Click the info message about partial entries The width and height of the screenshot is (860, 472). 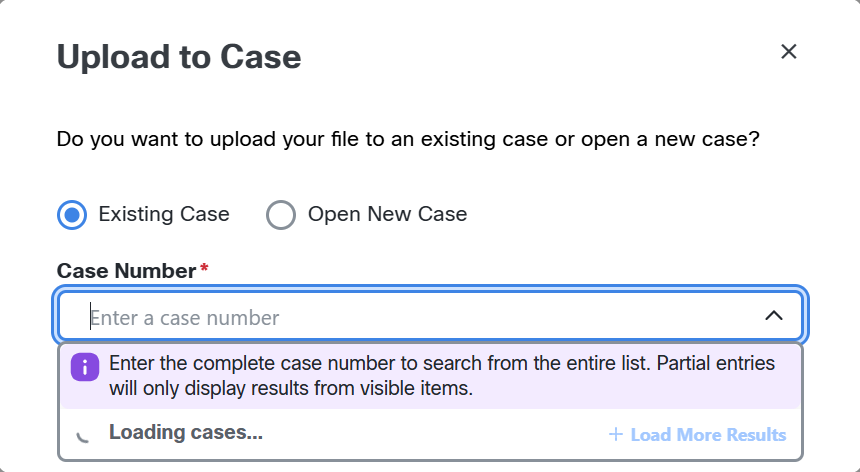tap(442, 376)
